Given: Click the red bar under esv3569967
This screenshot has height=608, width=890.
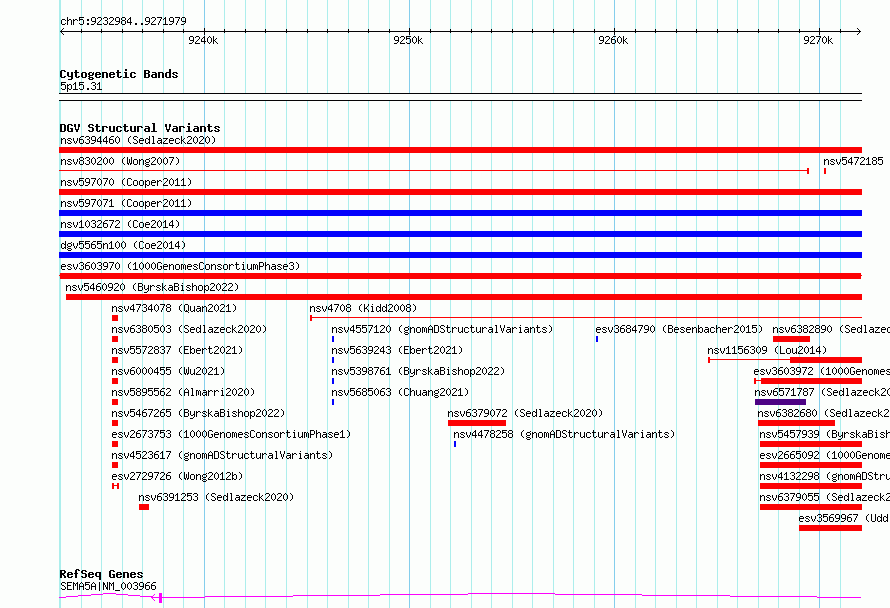Looking at the screenshot, I should coord(830,528).
